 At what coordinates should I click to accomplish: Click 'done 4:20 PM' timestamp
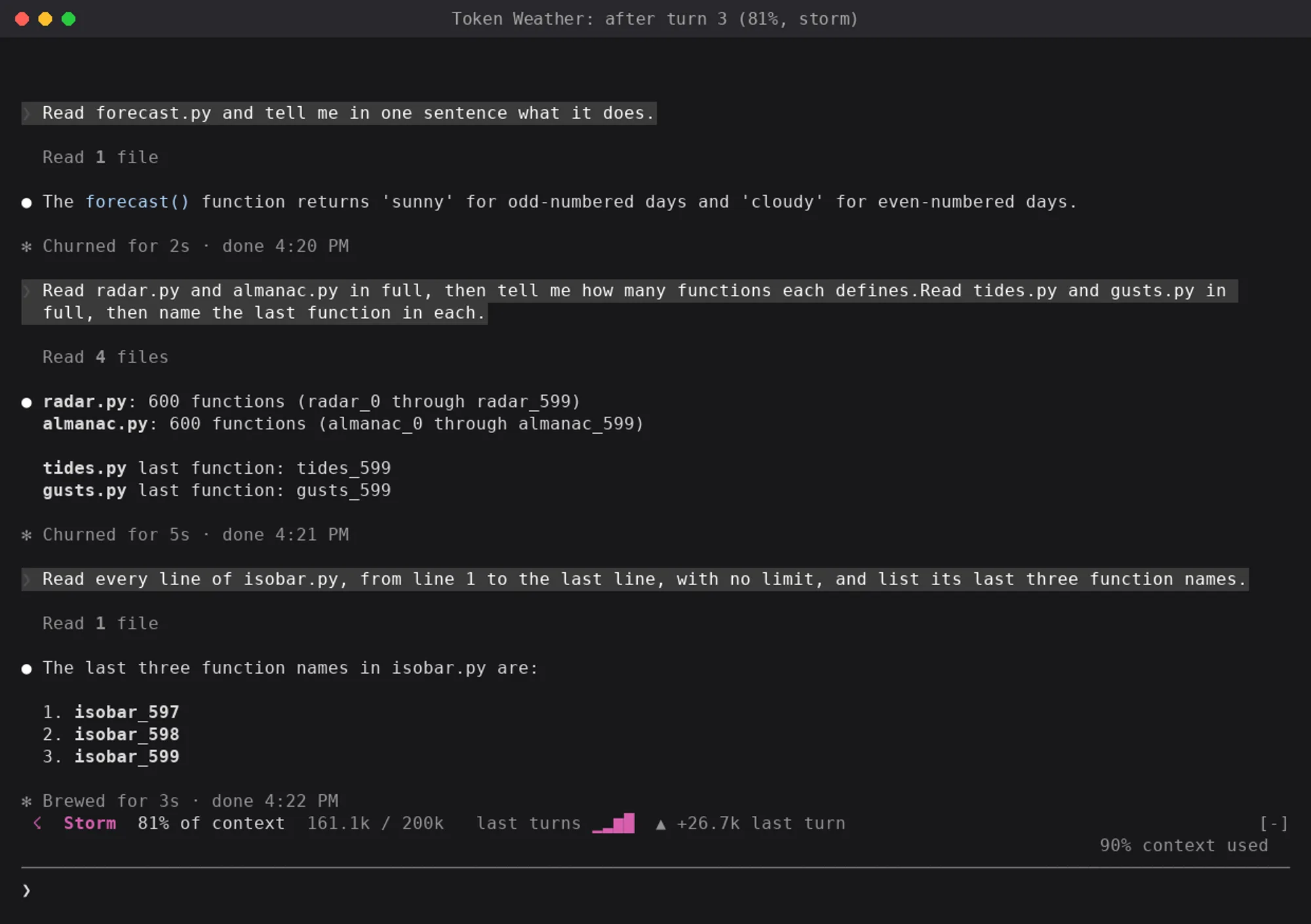pyautogui.click(x=285, y=246)
